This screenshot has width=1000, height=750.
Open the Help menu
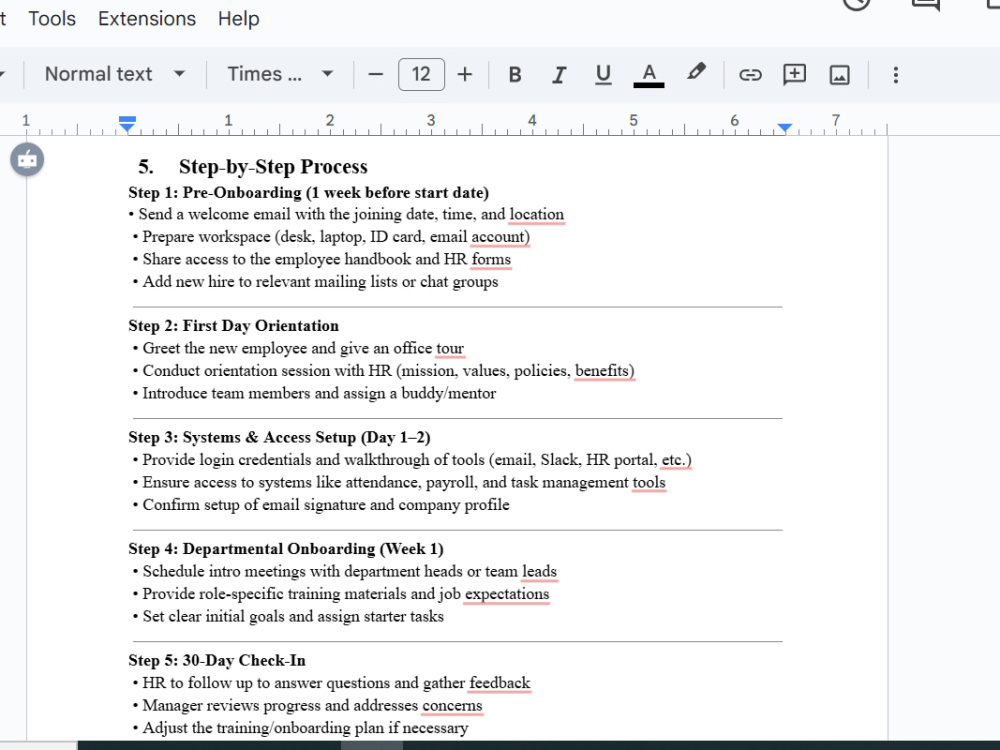(x=239, y=18)
